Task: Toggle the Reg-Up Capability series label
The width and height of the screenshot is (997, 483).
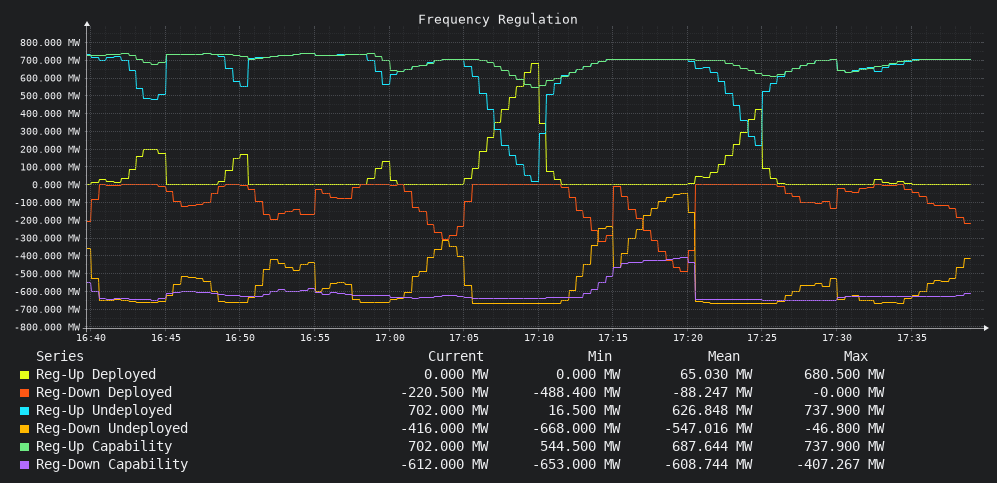Action: point(104,446)
